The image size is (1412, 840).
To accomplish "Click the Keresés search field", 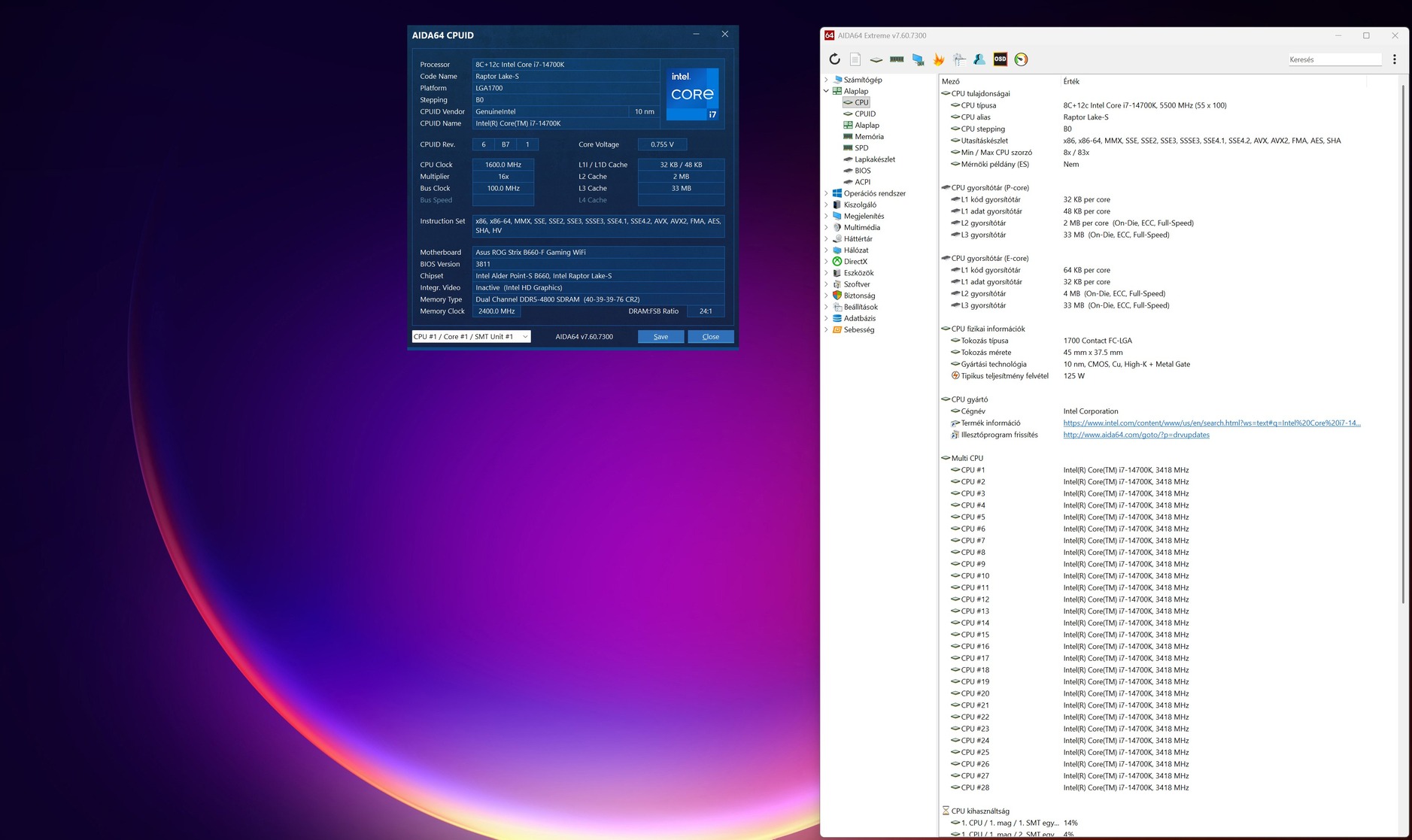I will point(1335,59).
